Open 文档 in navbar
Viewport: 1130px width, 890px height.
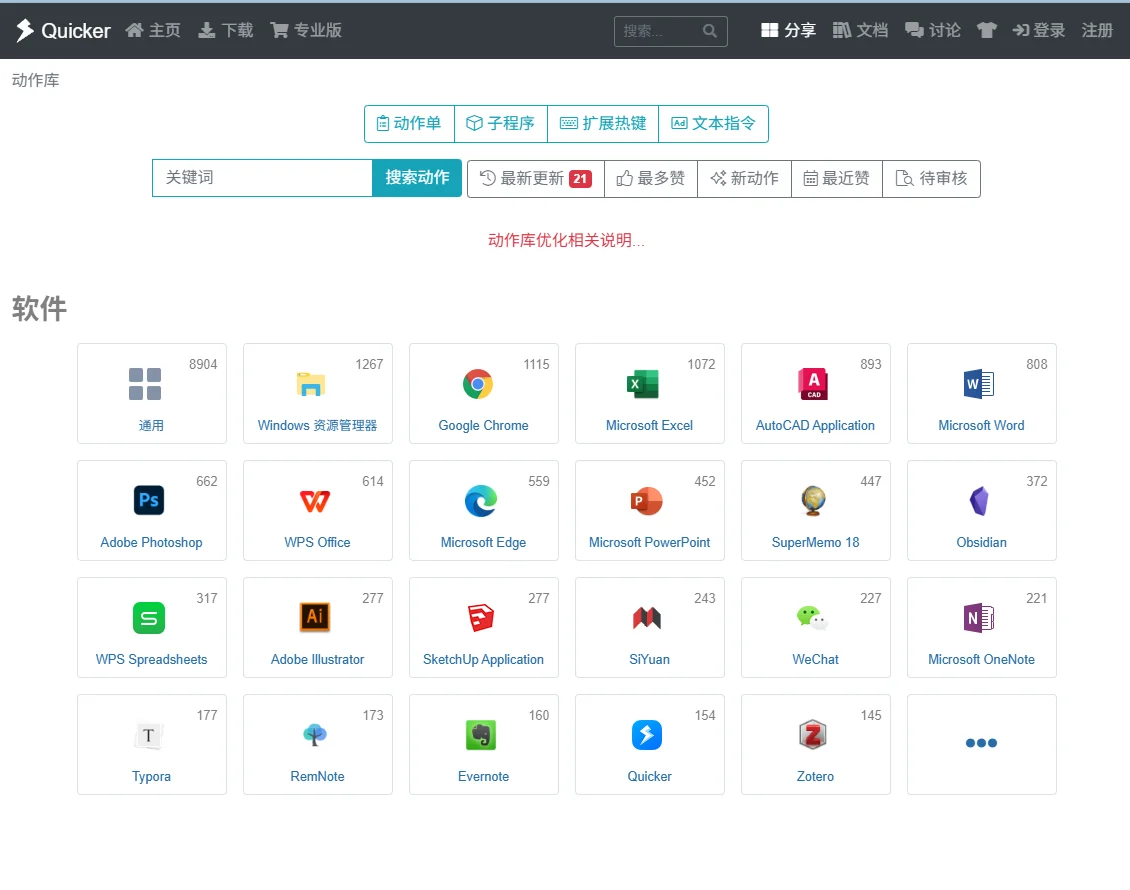860,30
